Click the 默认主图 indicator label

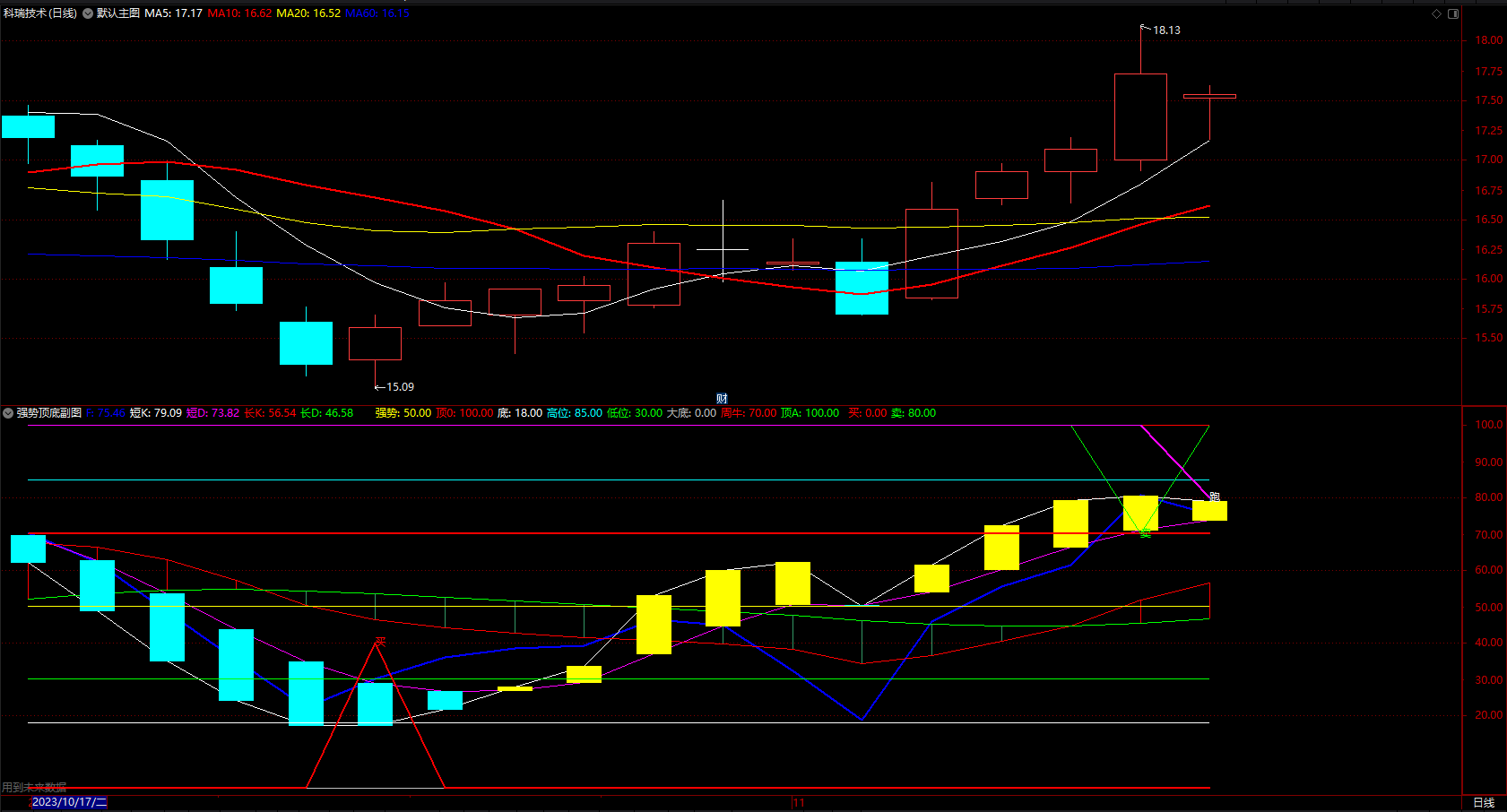click(118, 13)
